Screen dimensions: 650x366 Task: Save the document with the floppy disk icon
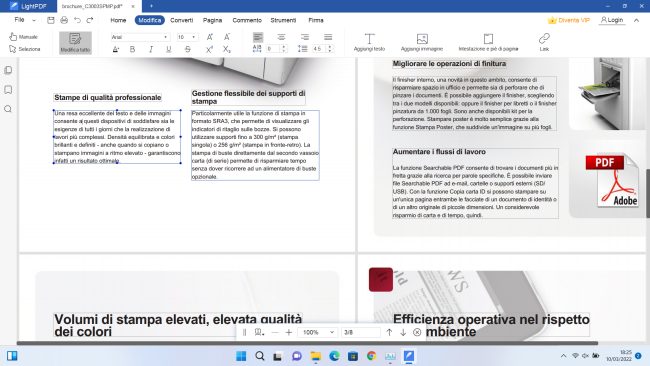click(51, 20)
